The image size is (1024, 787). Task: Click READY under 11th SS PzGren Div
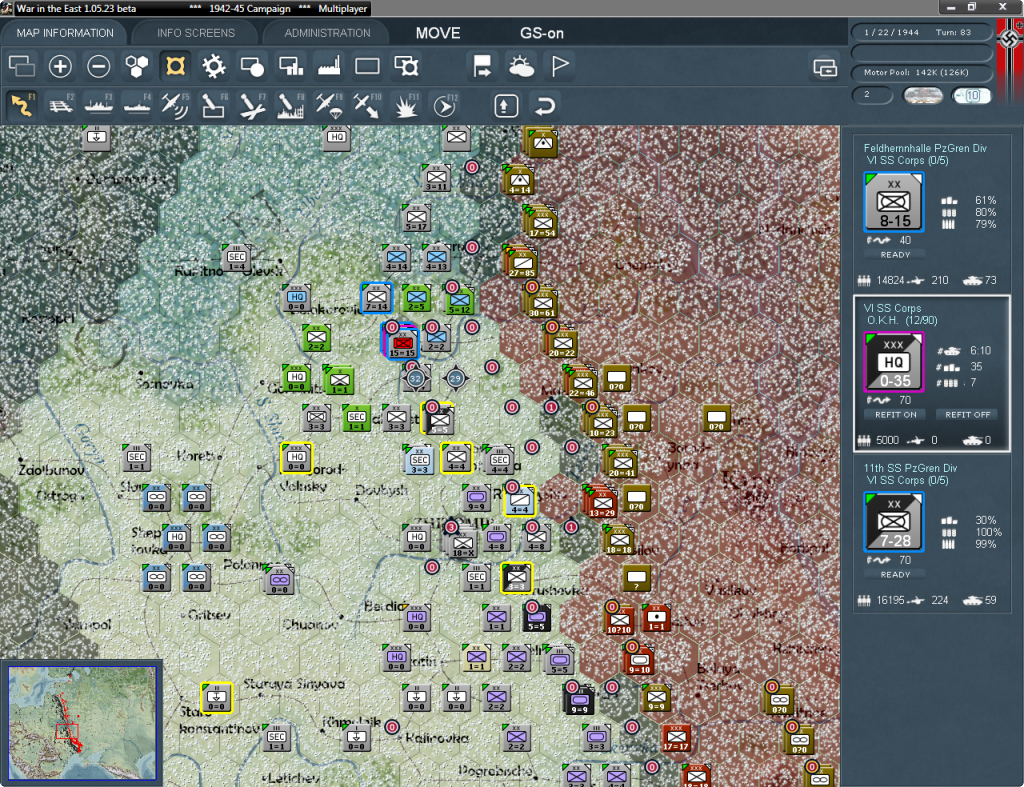(895, 575)
